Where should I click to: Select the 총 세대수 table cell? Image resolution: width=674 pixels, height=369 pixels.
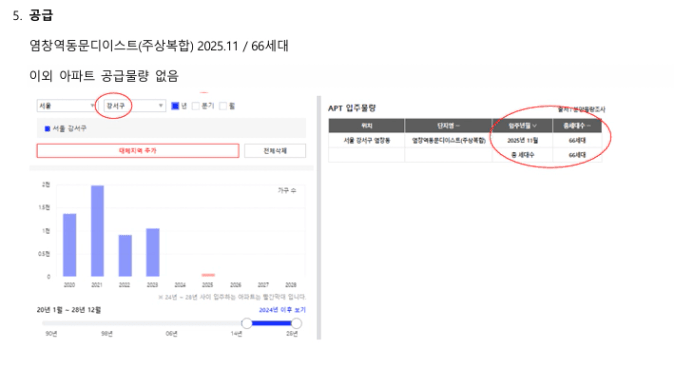[522, 155]
